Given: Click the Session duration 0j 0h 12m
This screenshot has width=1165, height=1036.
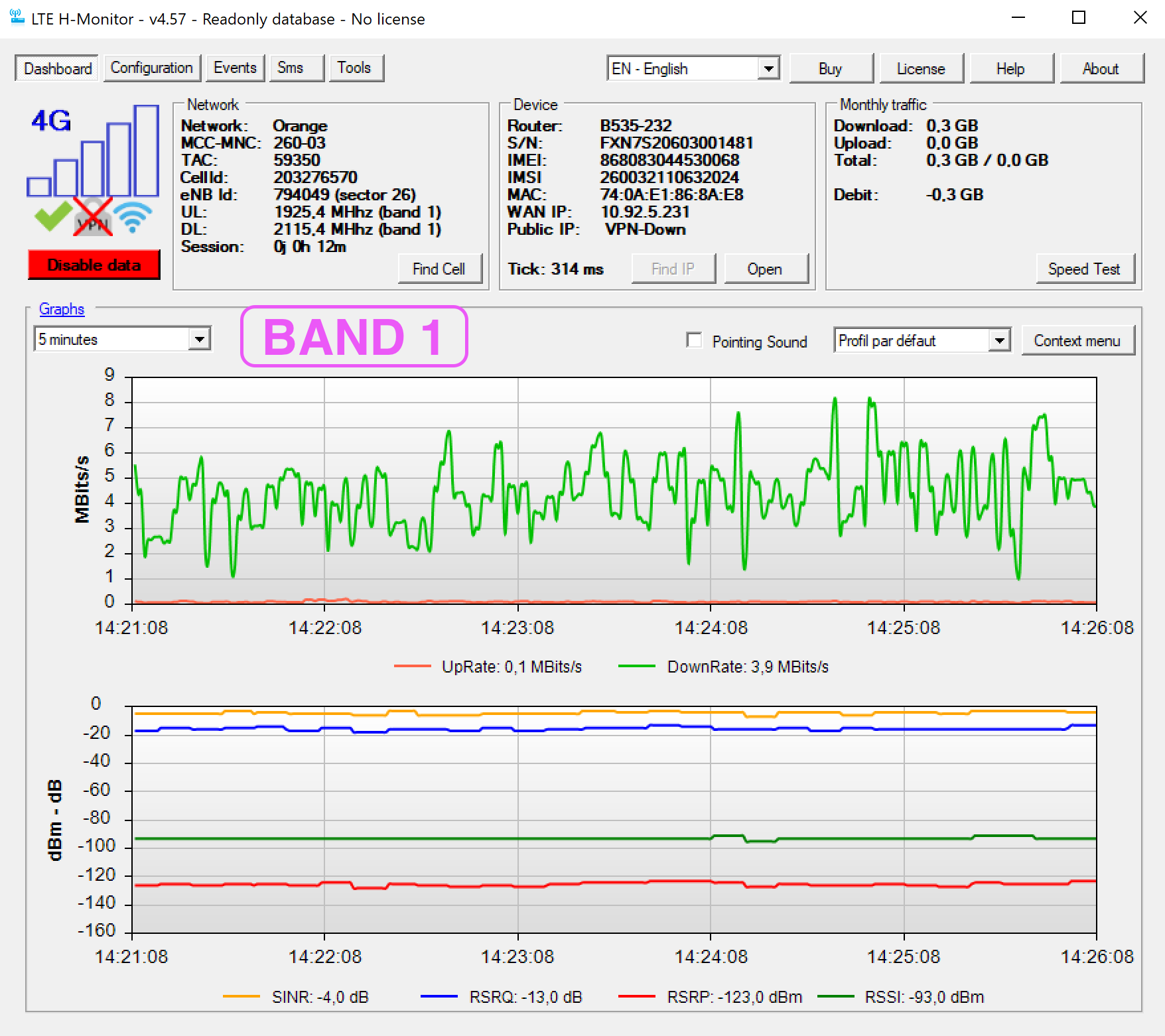Looking at the screenshot, I should click(x=310, y=246).
